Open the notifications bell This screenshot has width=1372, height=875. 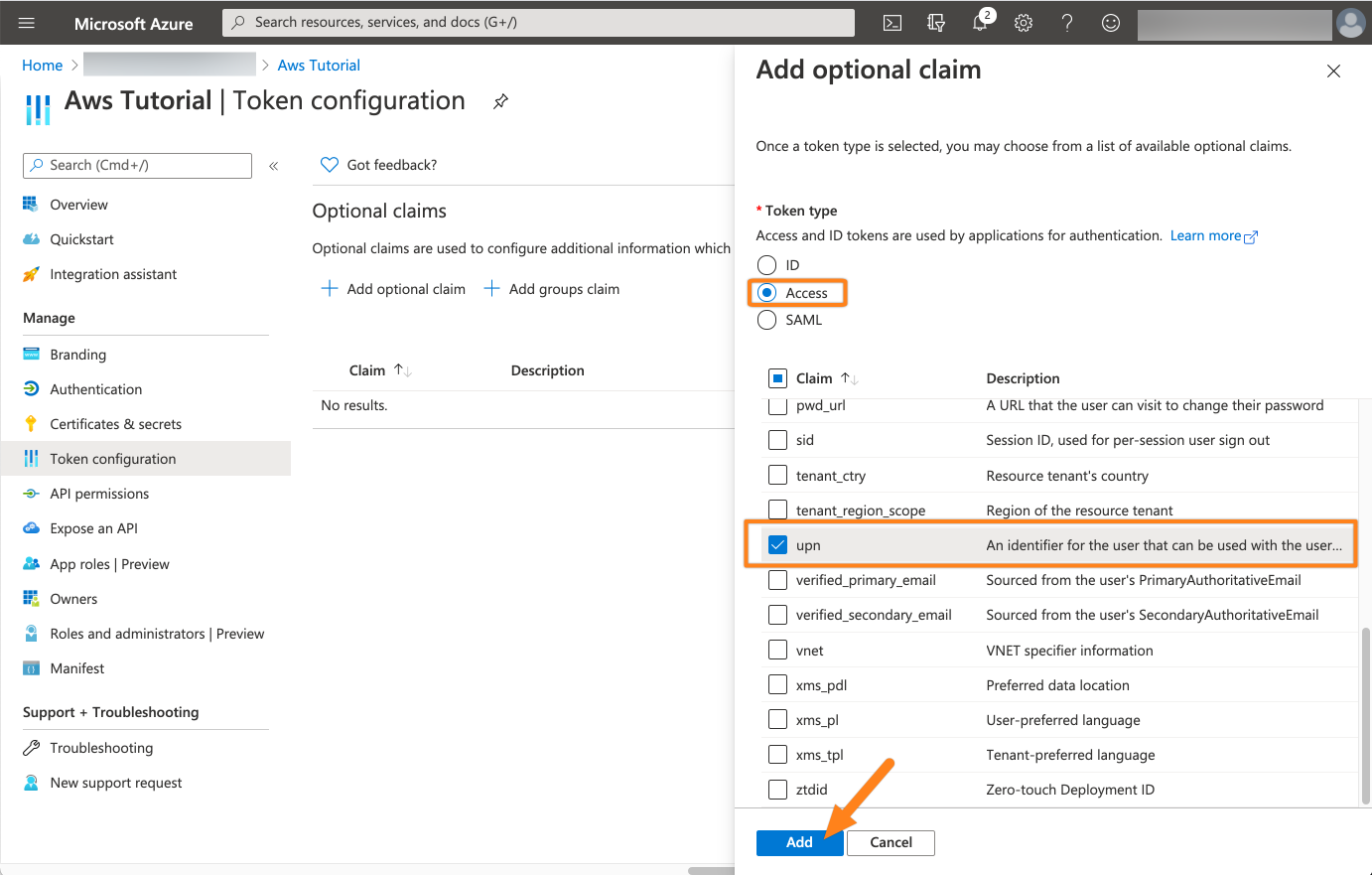(981, 23)
